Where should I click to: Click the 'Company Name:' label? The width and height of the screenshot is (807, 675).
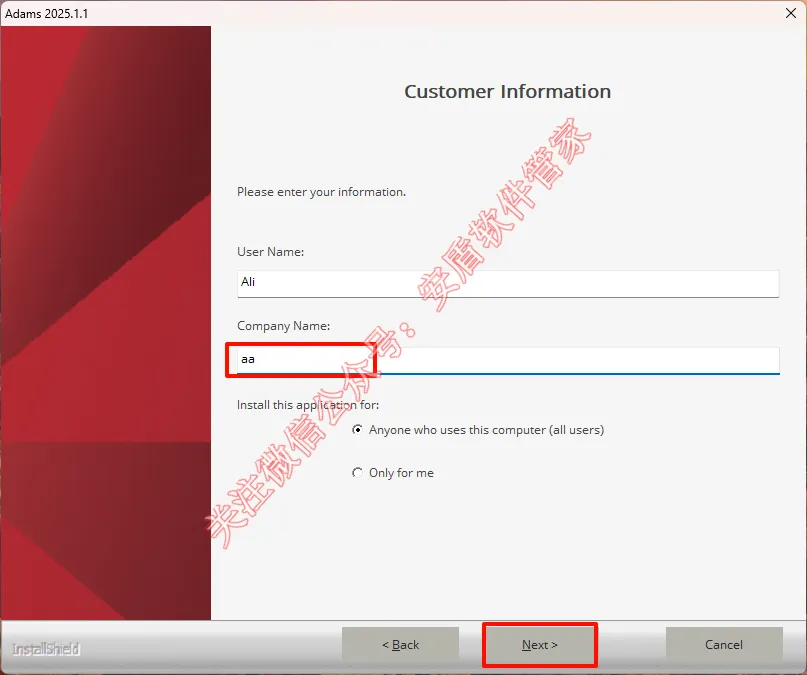click(284, 326)
